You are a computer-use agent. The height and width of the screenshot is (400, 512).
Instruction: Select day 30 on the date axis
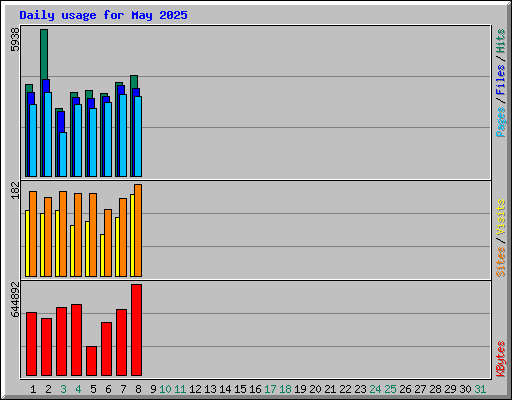[466, 389]
